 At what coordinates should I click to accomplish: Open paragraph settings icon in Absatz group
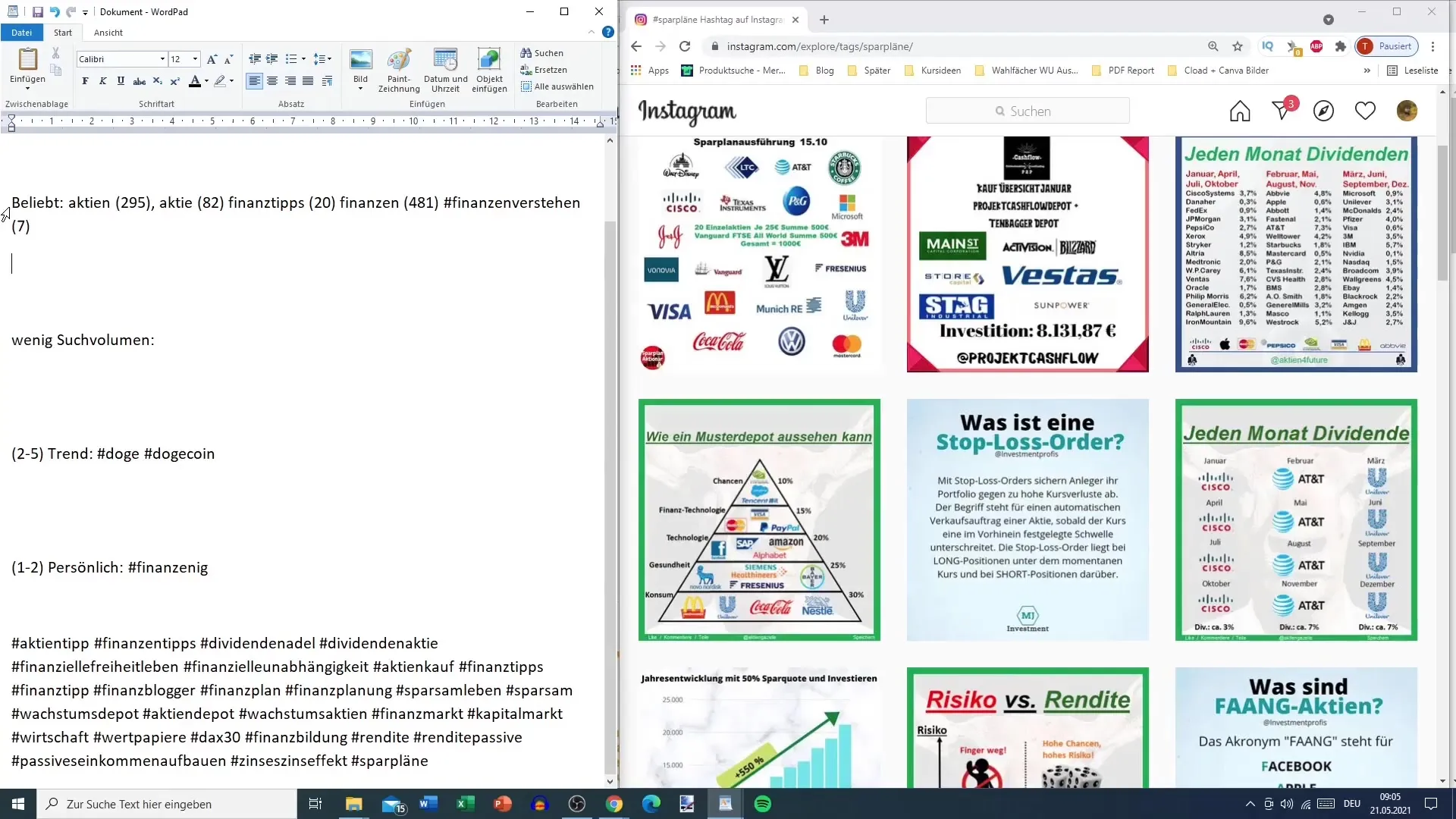tap(327, 81)
